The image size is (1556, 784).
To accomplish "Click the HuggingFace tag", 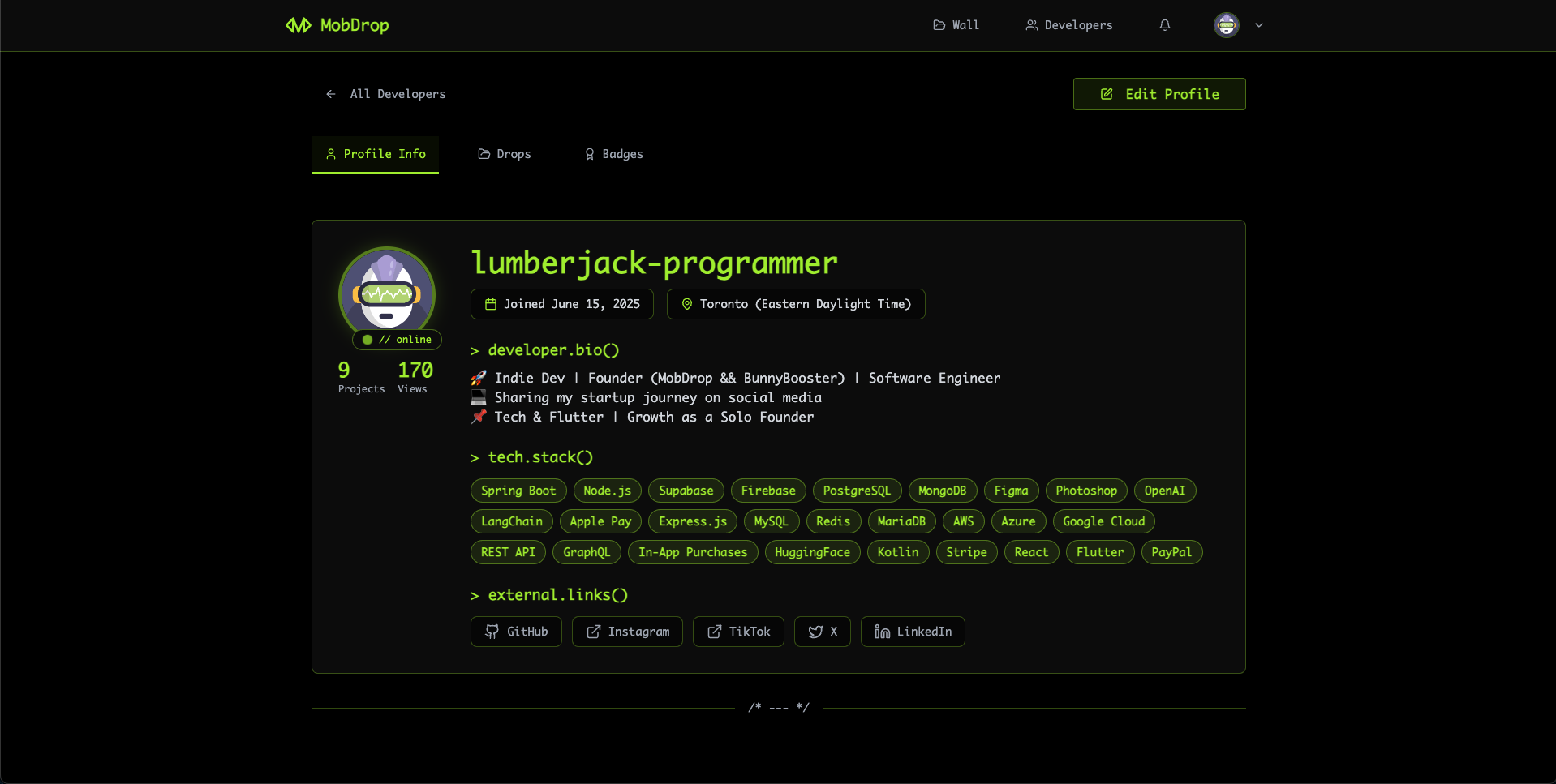I will (x=812, y=552).
